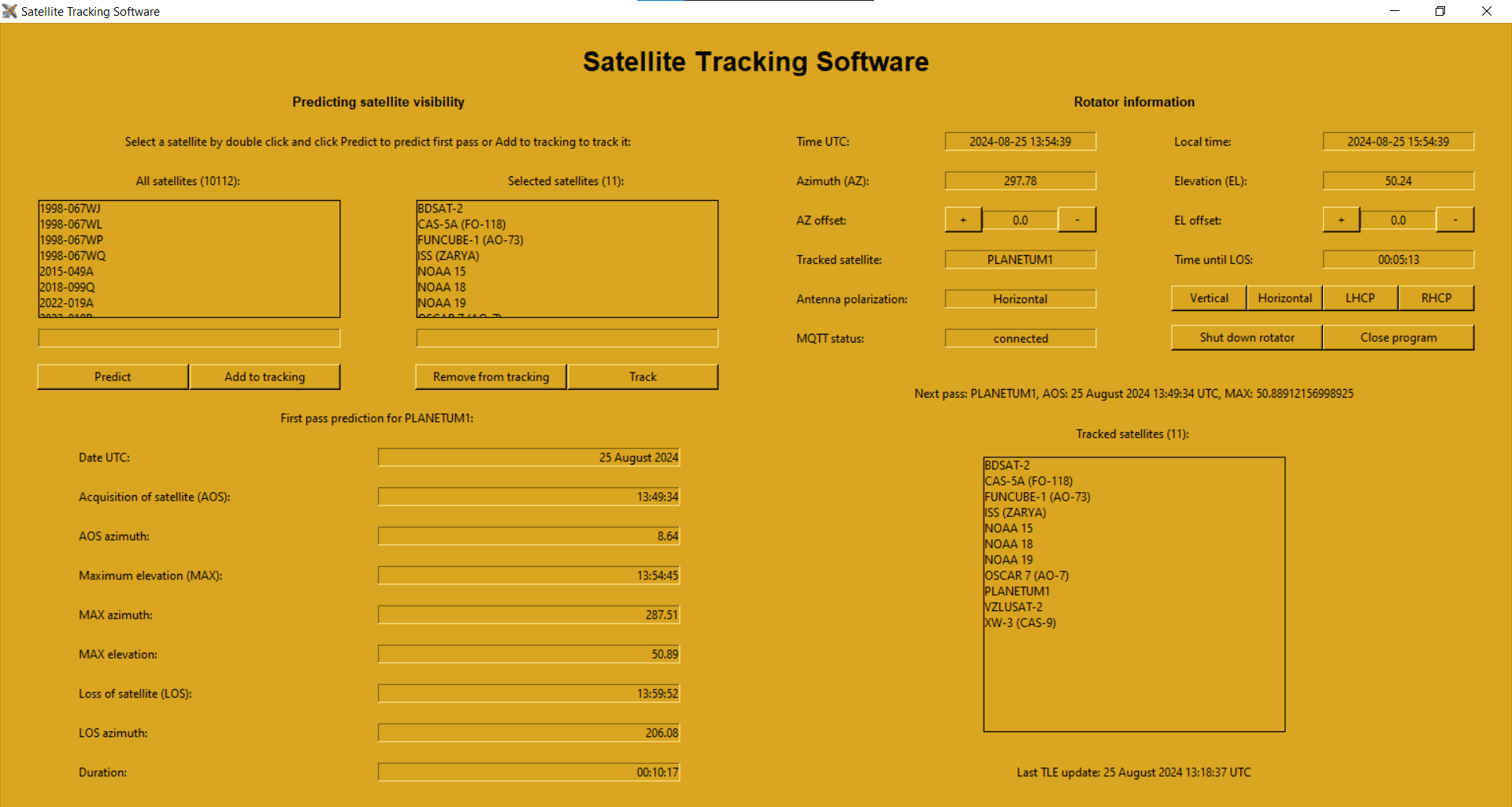Select ISS (ZARYA) in Tracked satellites list
1512x807 pixels.
click(1134, 513)
